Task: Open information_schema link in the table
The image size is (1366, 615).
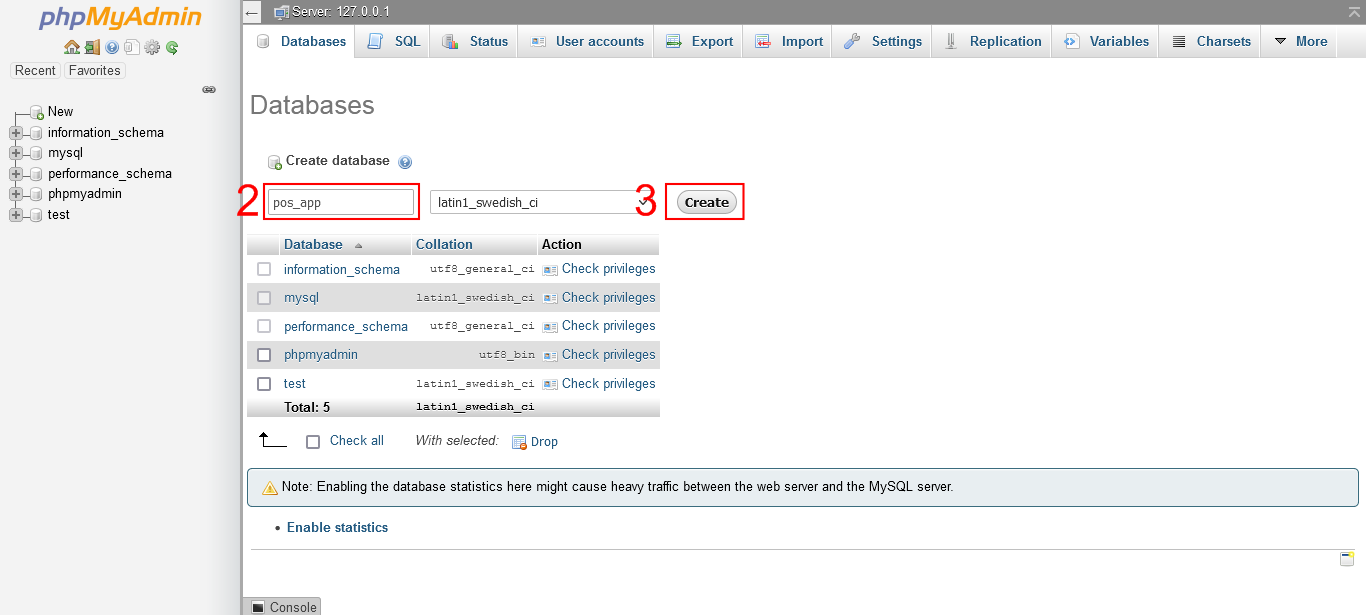Action: (x=342, y=270)
